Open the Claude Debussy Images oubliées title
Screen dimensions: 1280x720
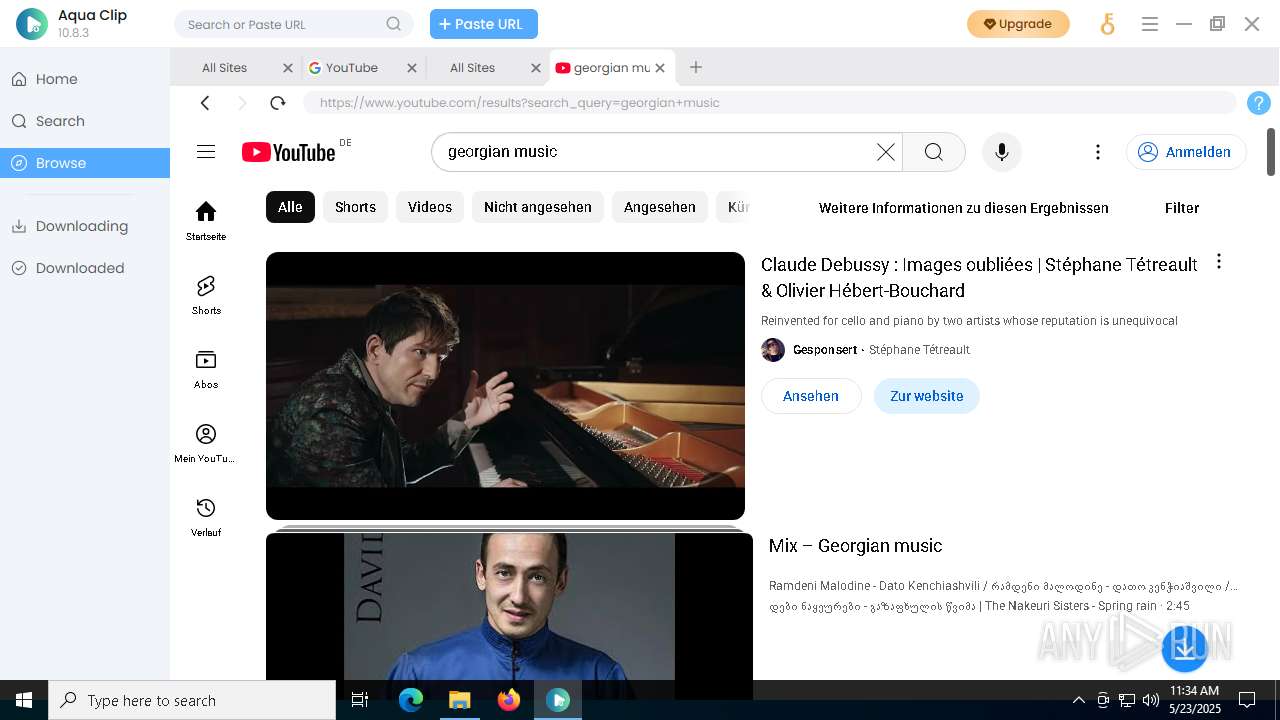pyautogui.click(x=980, y=278)
